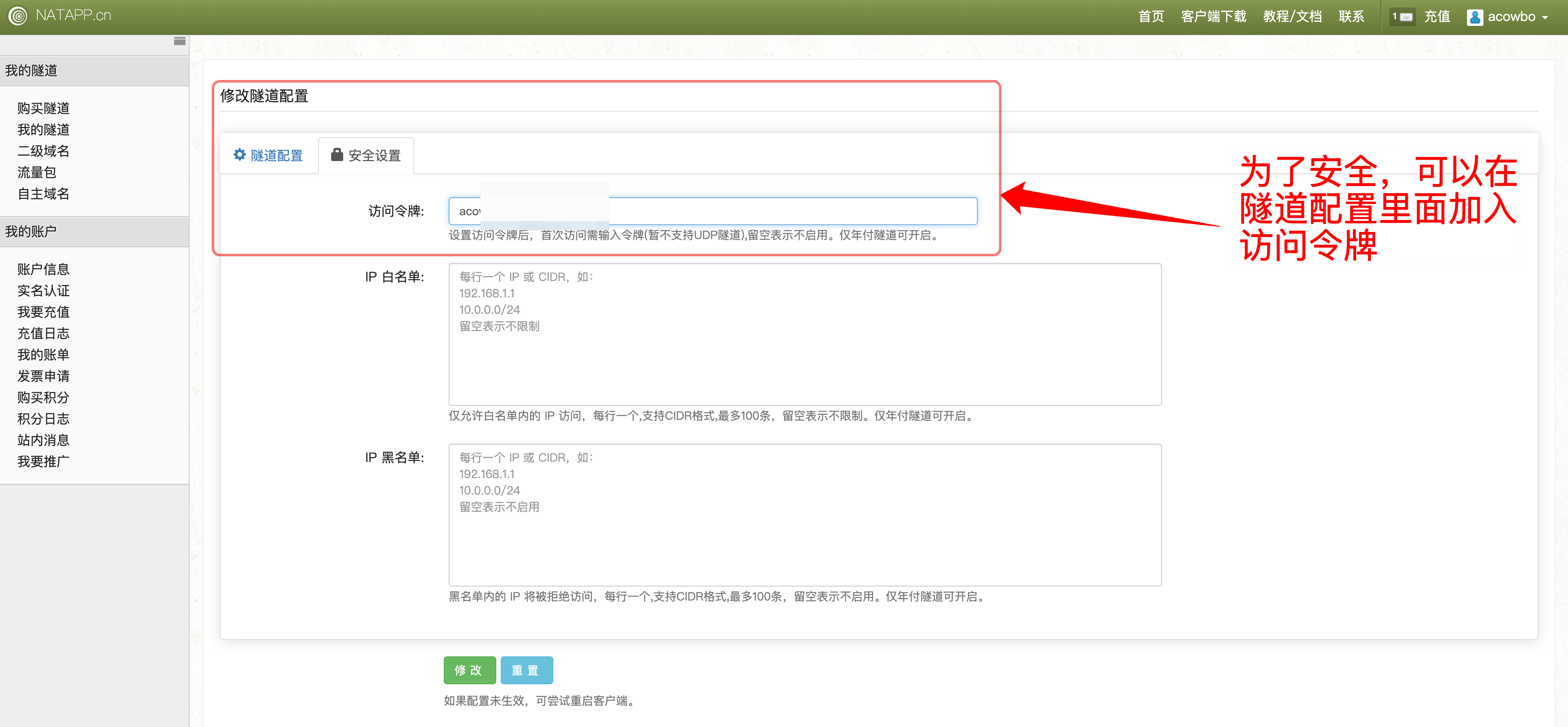
Task: Focus the IP 黑名单 text area
Action: pos(805,515)
